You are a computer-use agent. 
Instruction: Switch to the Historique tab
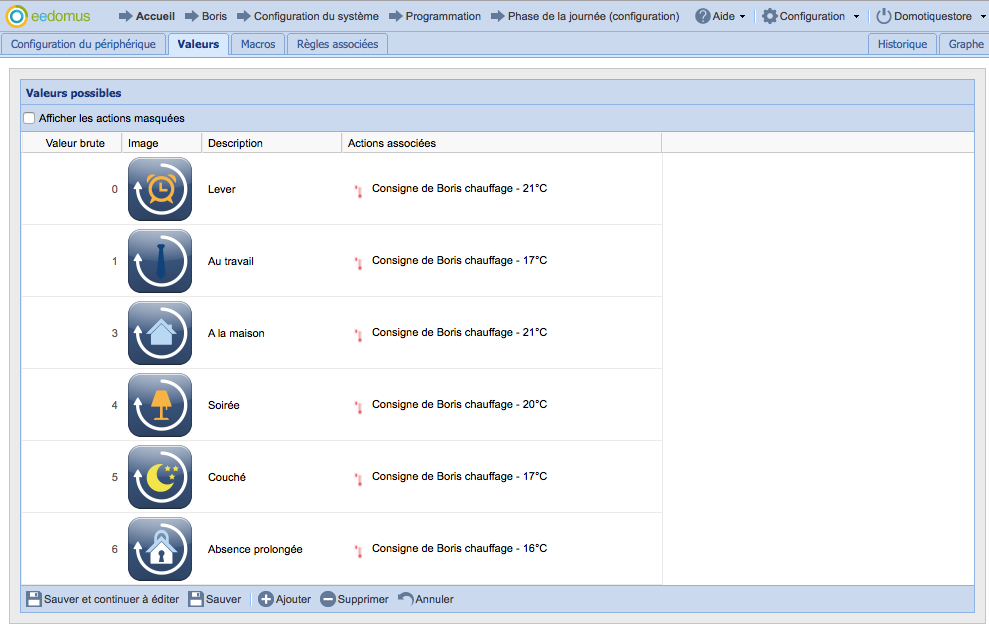click(x=903, y=44)
